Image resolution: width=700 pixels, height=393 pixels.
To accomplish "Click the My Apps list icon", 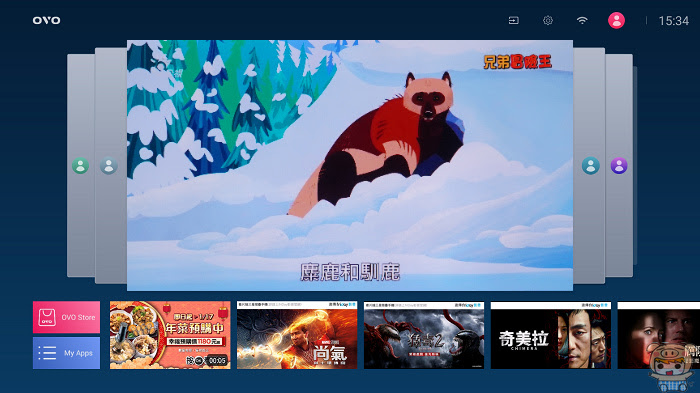I will click(47, 353).
